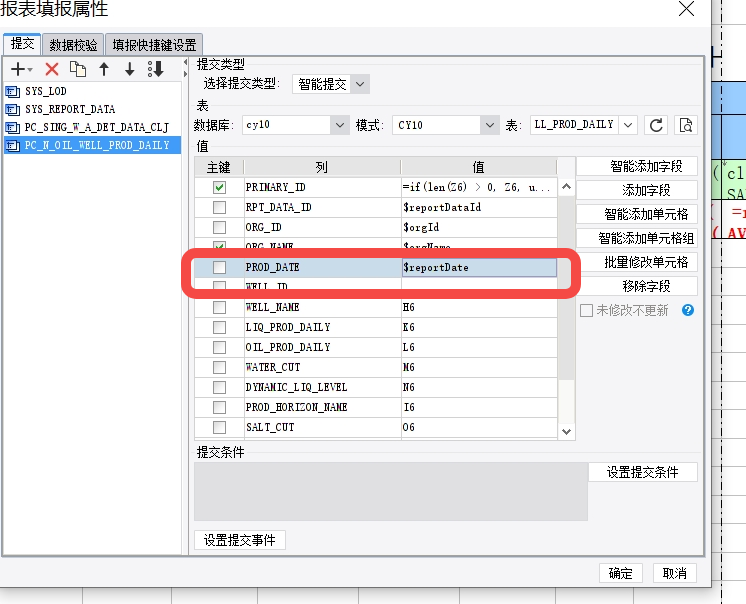Select PC_SING_W_A_DET_DATA_CLJ item
This screenshot has height=604, width=746.
coord(92,127)
